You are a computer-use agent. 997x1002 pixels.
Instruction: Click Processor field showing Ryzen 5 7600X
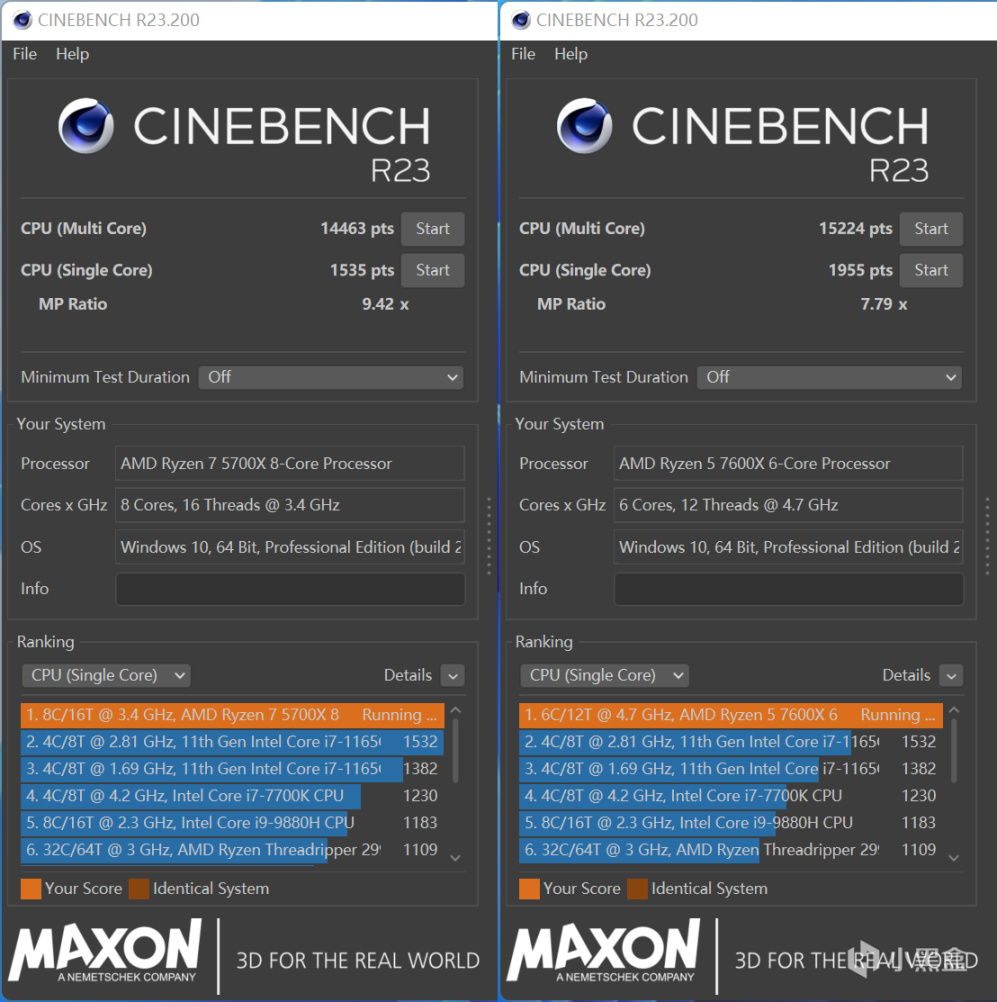pyautogui.click(x=789, y=463)
